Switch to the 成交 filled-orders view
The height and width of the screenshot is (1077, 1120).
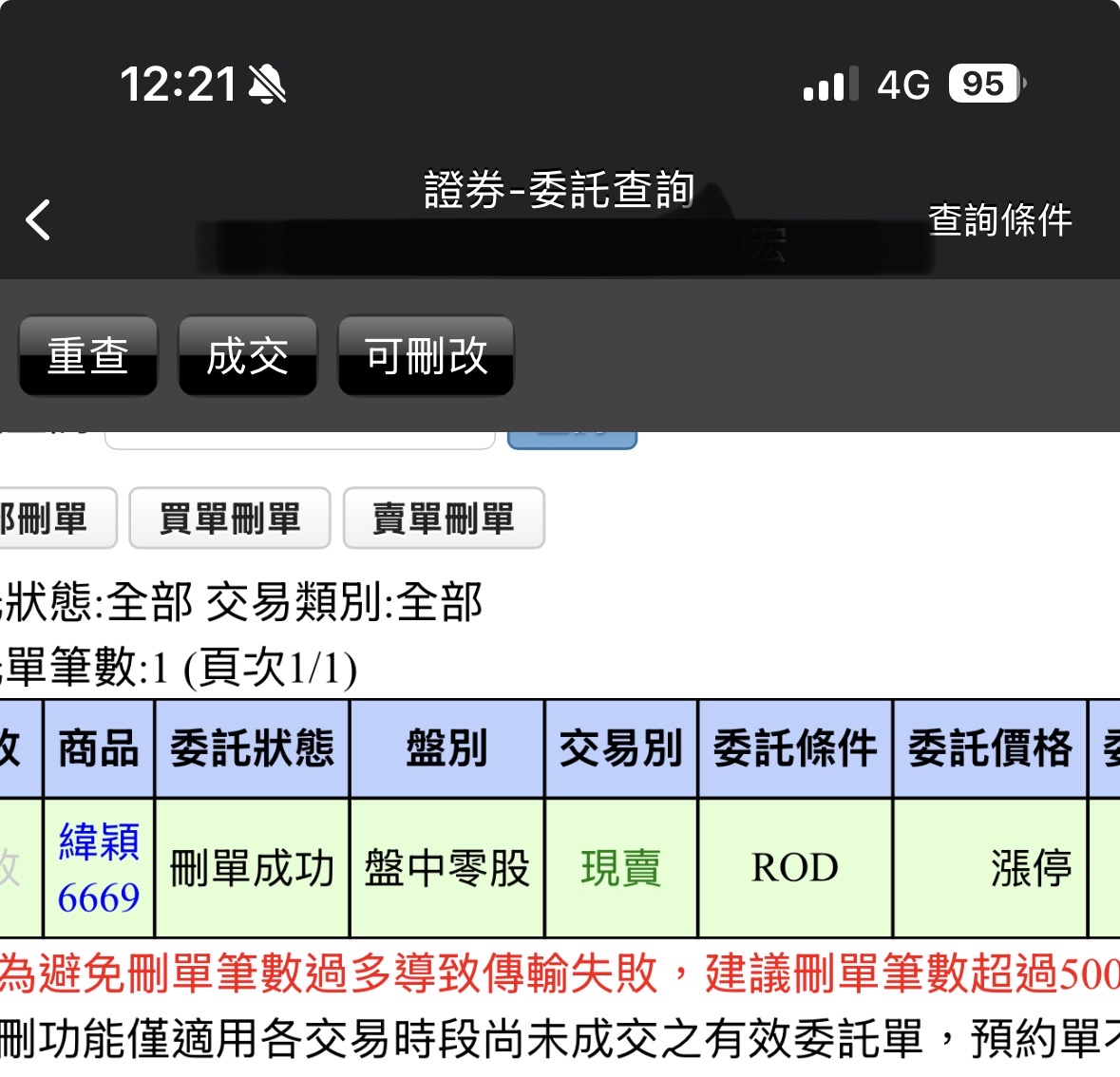(246, 355)
